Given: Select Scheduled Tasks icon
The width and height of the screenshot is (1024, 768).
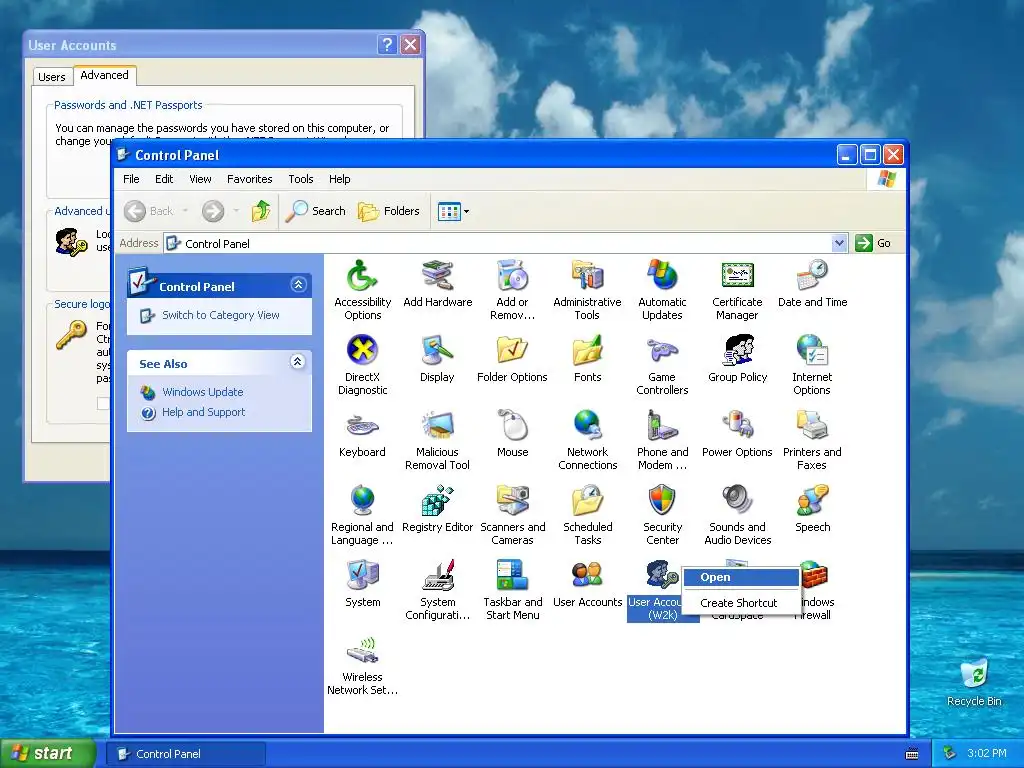Looking at the screenshot, I should pyautogui.click(x=587, y=515).
